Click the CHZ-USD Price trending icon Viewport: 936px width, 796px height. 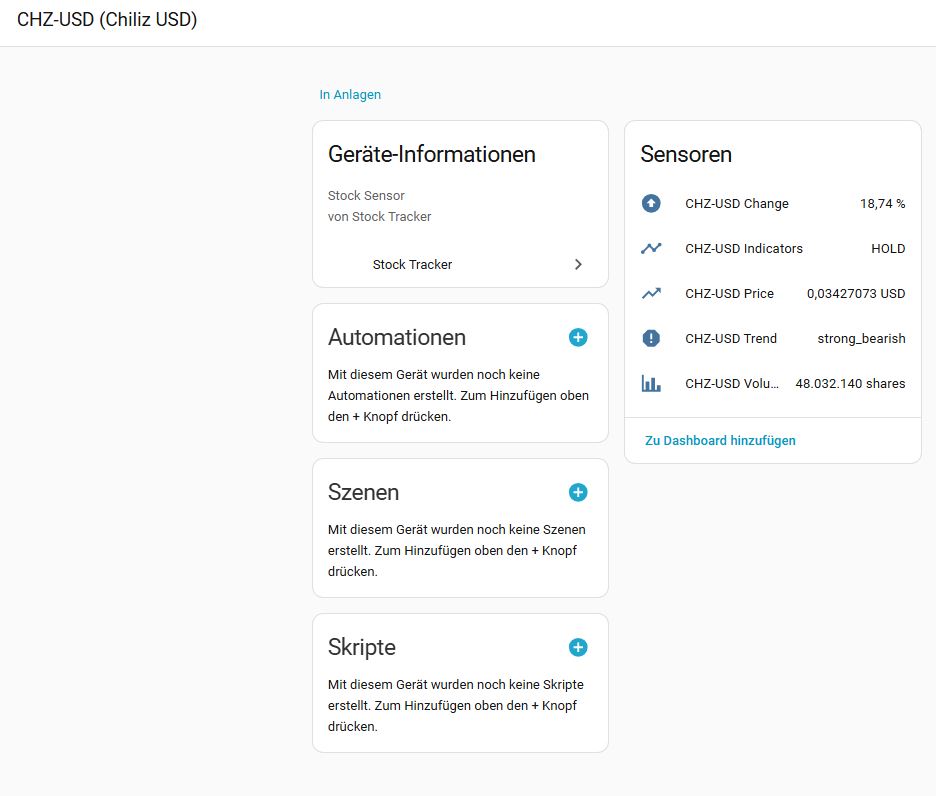click(651, 294)
